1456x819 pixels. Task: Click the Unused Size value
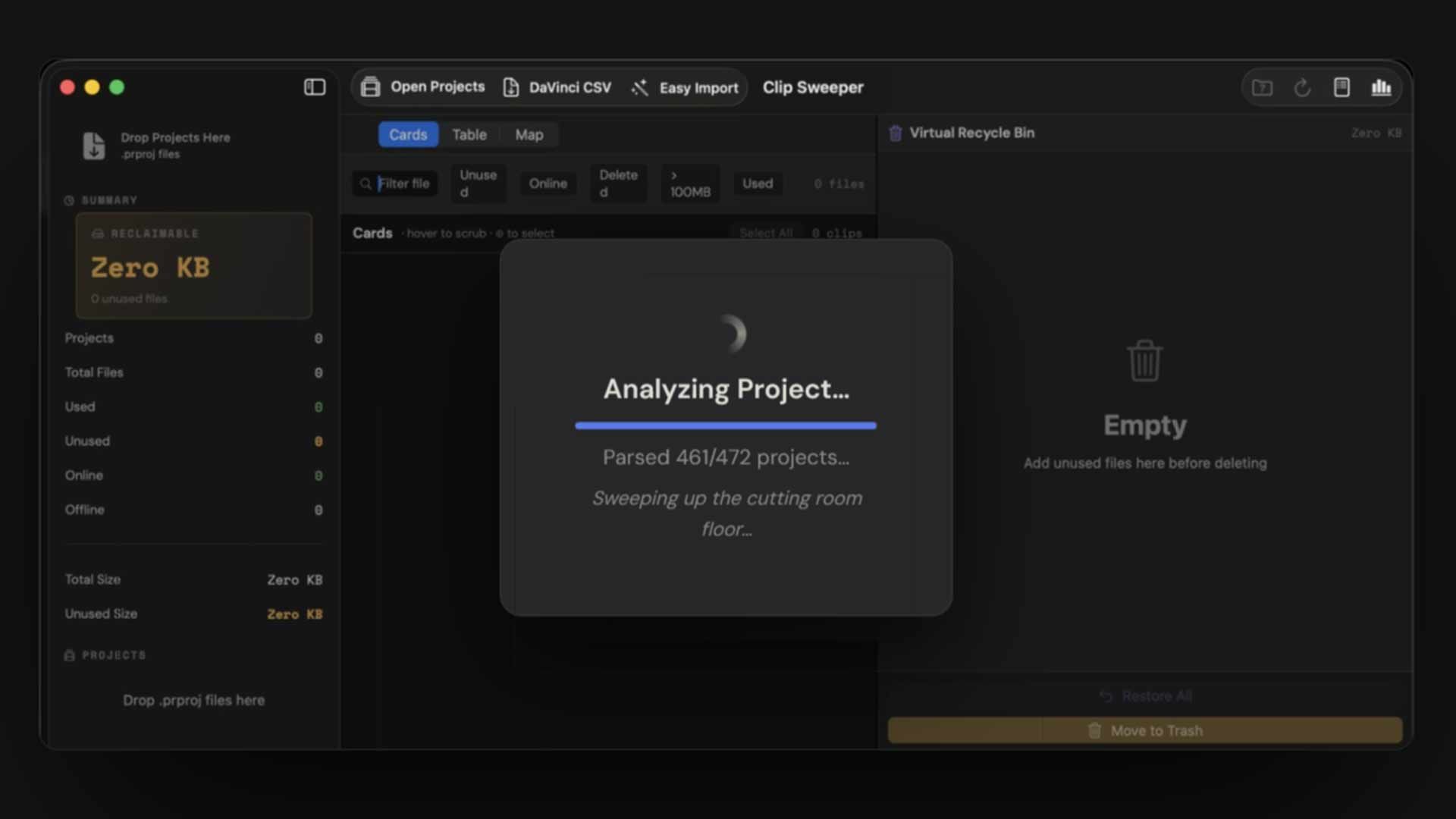[294, 614]
